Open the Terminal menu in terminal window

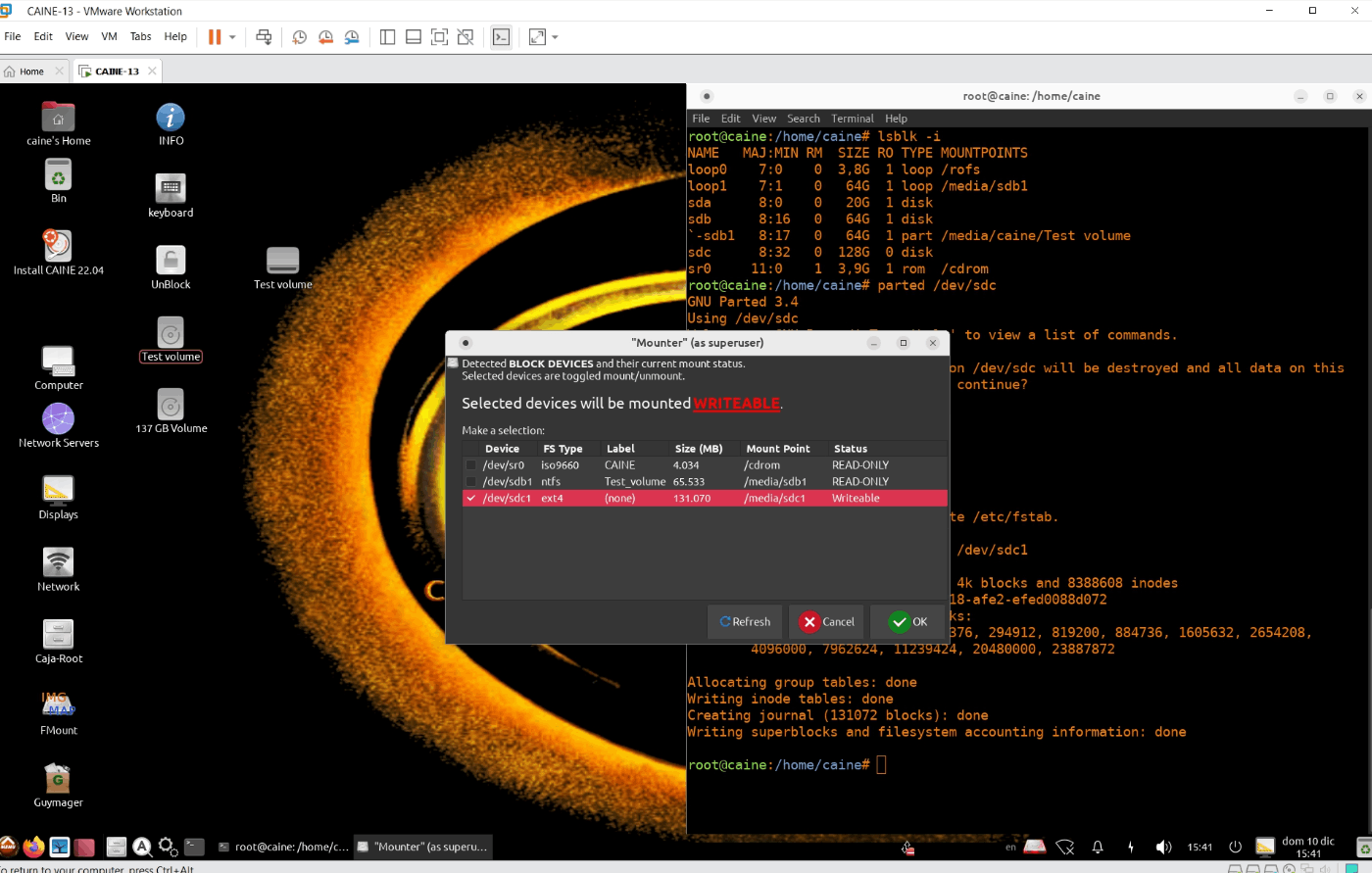click(852, 119)
